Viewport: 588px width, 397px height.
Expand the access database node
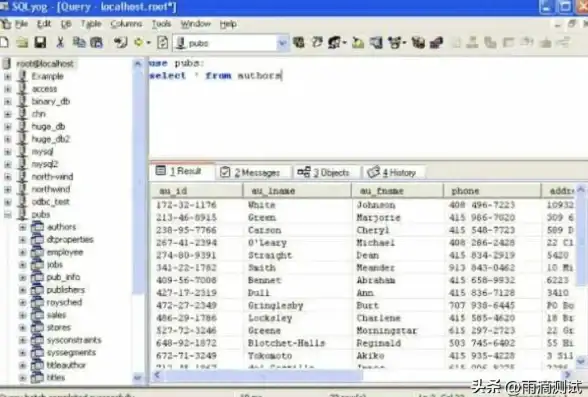click(8, 89)
